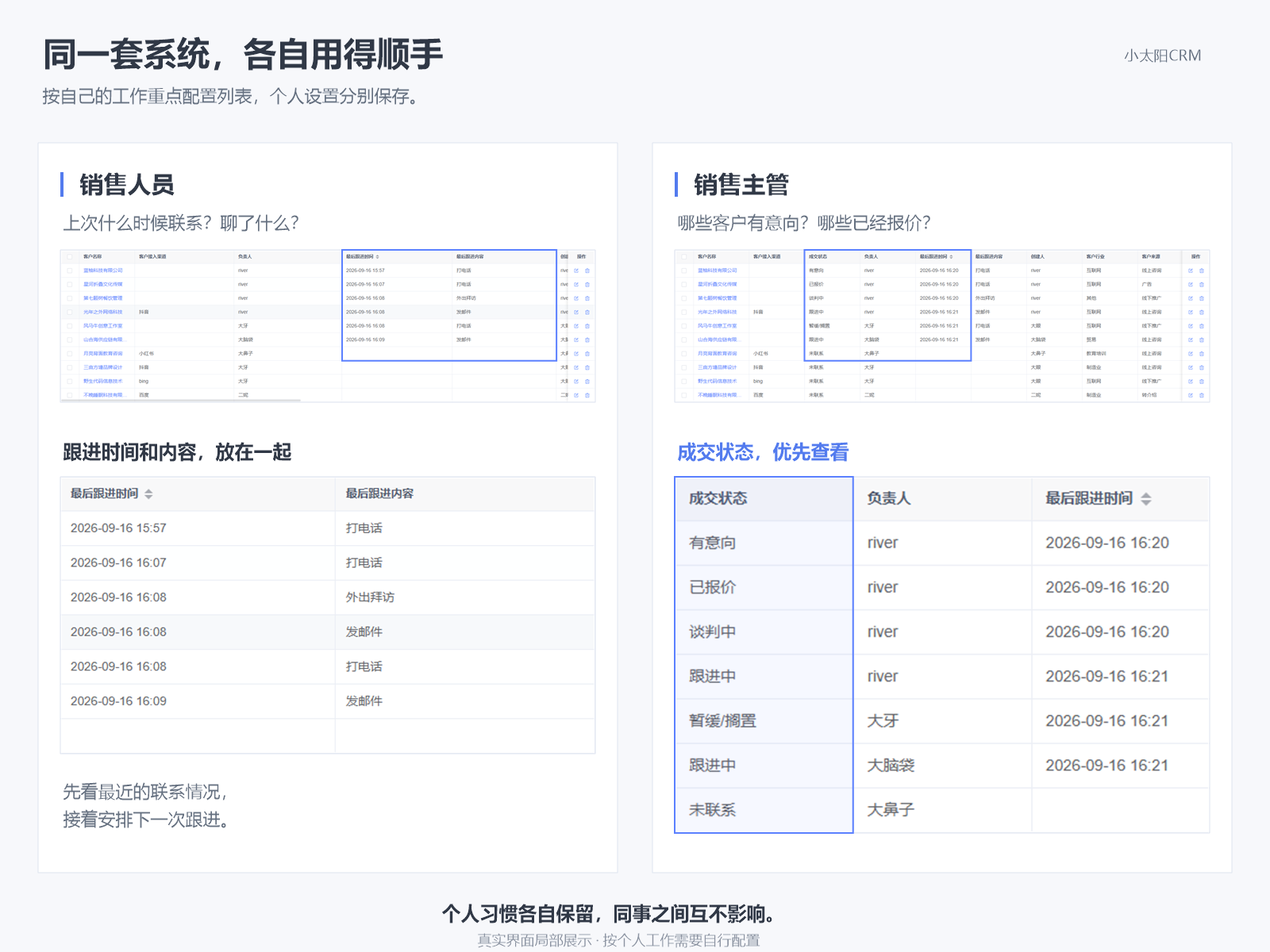Screen dimensions: 1270x952
Task: Click the sort arrow on the small 销售主管 list's 最后跟进时间 column
Action: tap(952, 257)
